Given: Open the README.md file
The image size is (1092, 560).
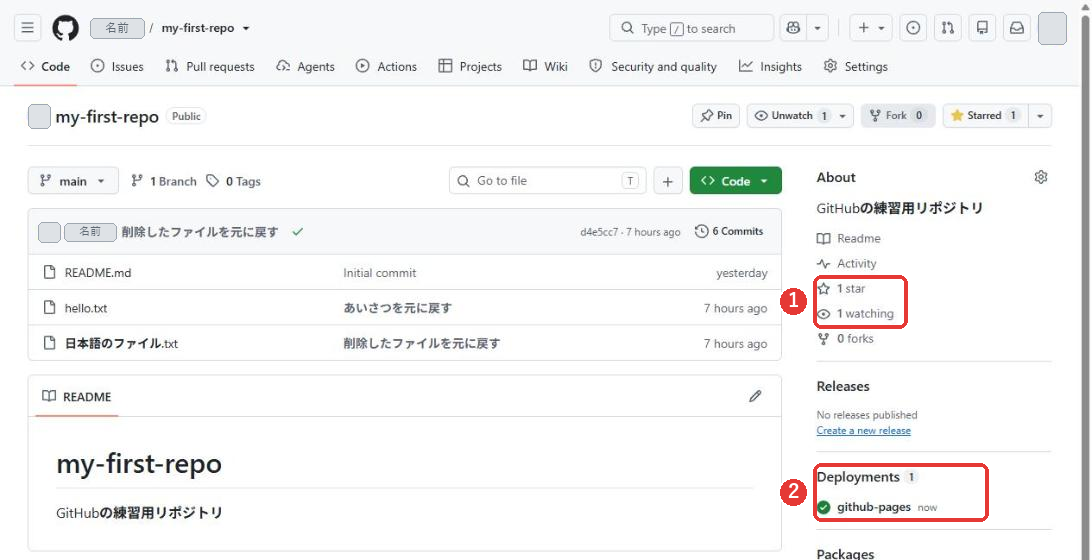Looking at the screenshot, I should (x=98, y=273).
